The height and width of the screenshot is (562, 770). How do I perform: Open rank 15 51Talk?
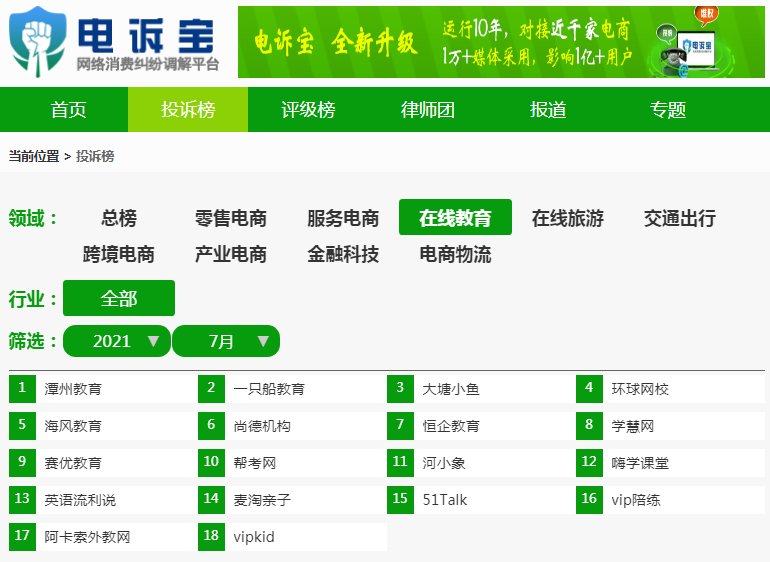click(481, 500)
